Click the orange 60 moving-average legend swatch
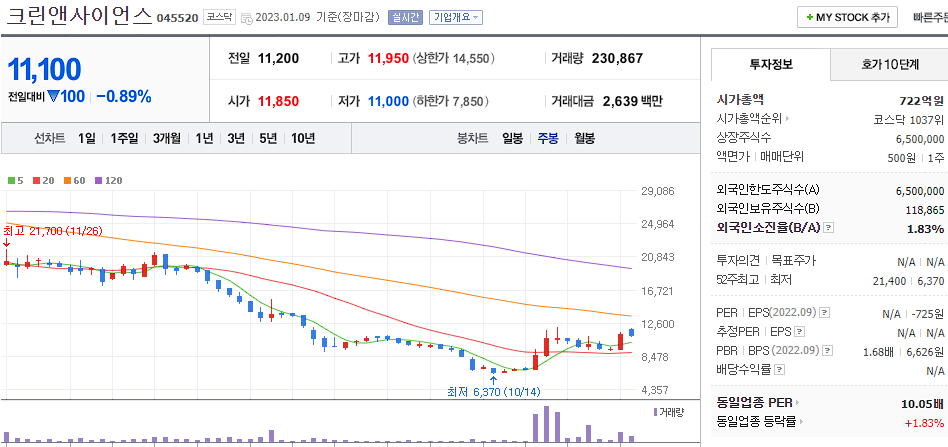The width and height of the screenshot is (948, 447). pos(70,180)
